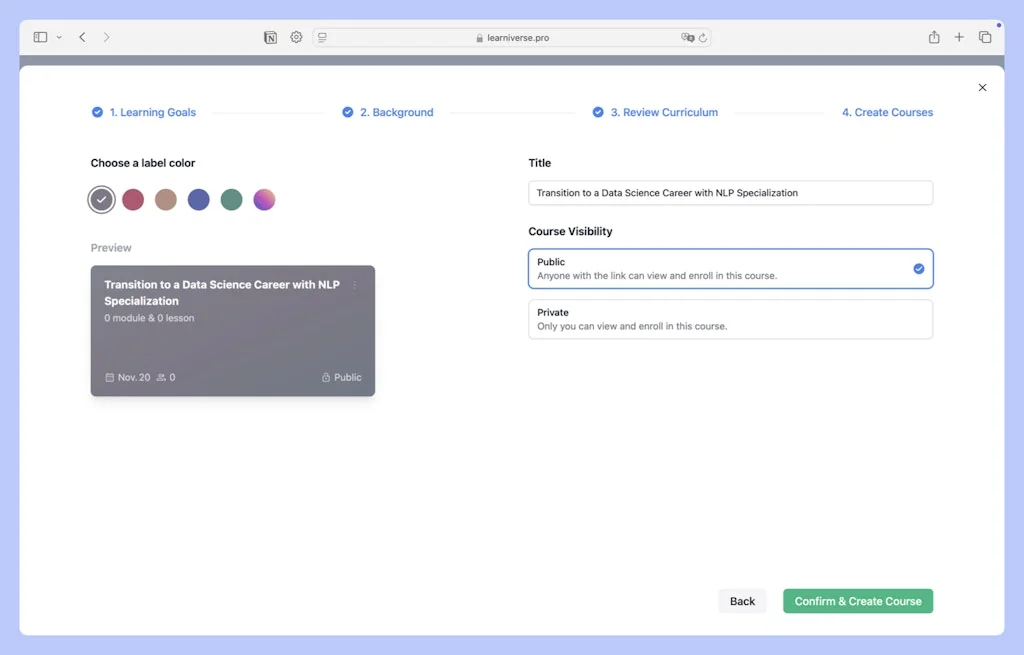Viewport: 1024px width, 655px height.
Task: Open the tab overview icon
Action: 985,36
